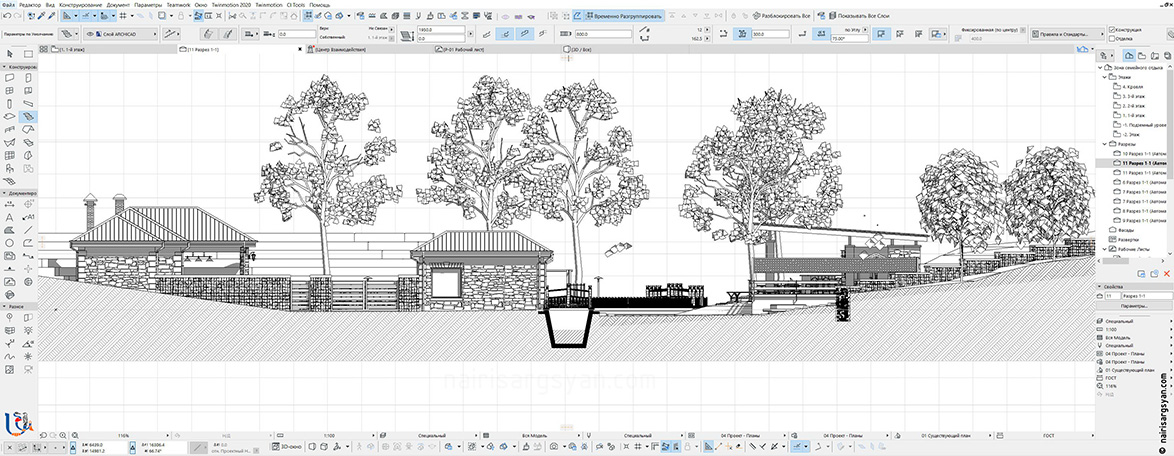Screen dimensions: 1174x456
Task: Open the Файл menu
Action: 8,4
